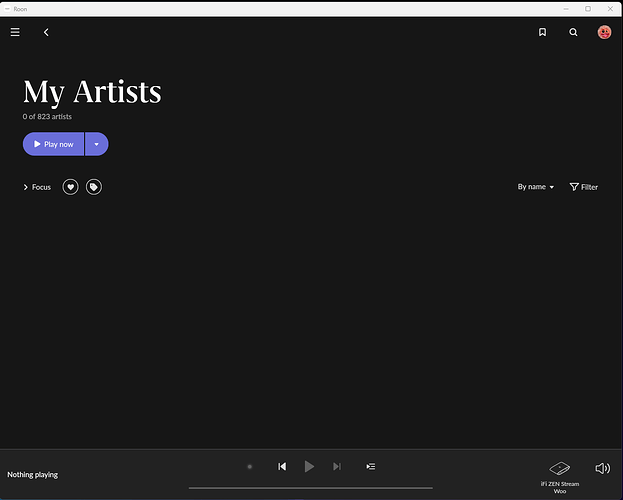Open the bookmarks icon
This screenshot has height=500, width=623.
pos(542,32)
